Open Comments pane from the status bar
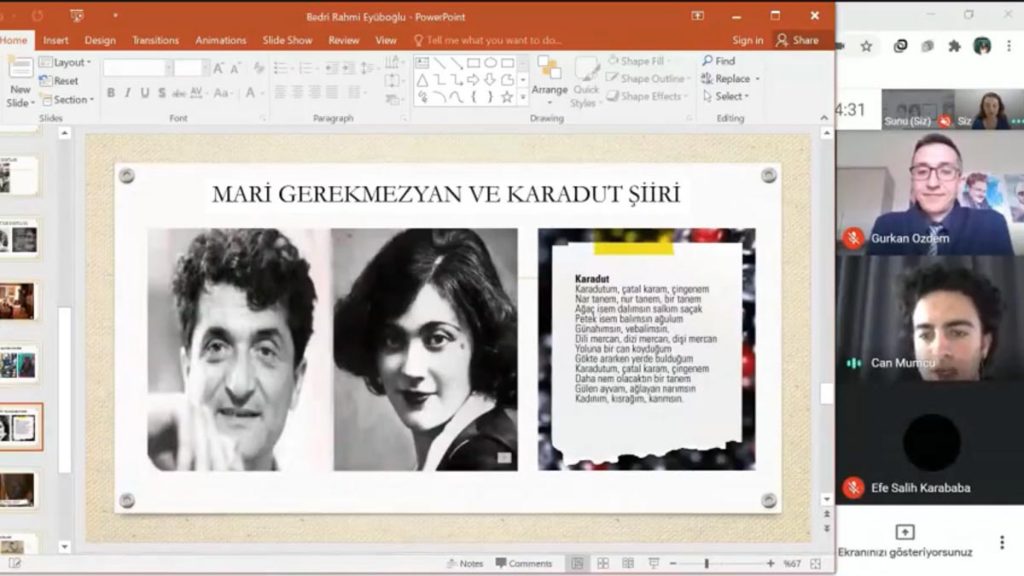1024x576 pixels. (524, 563)
